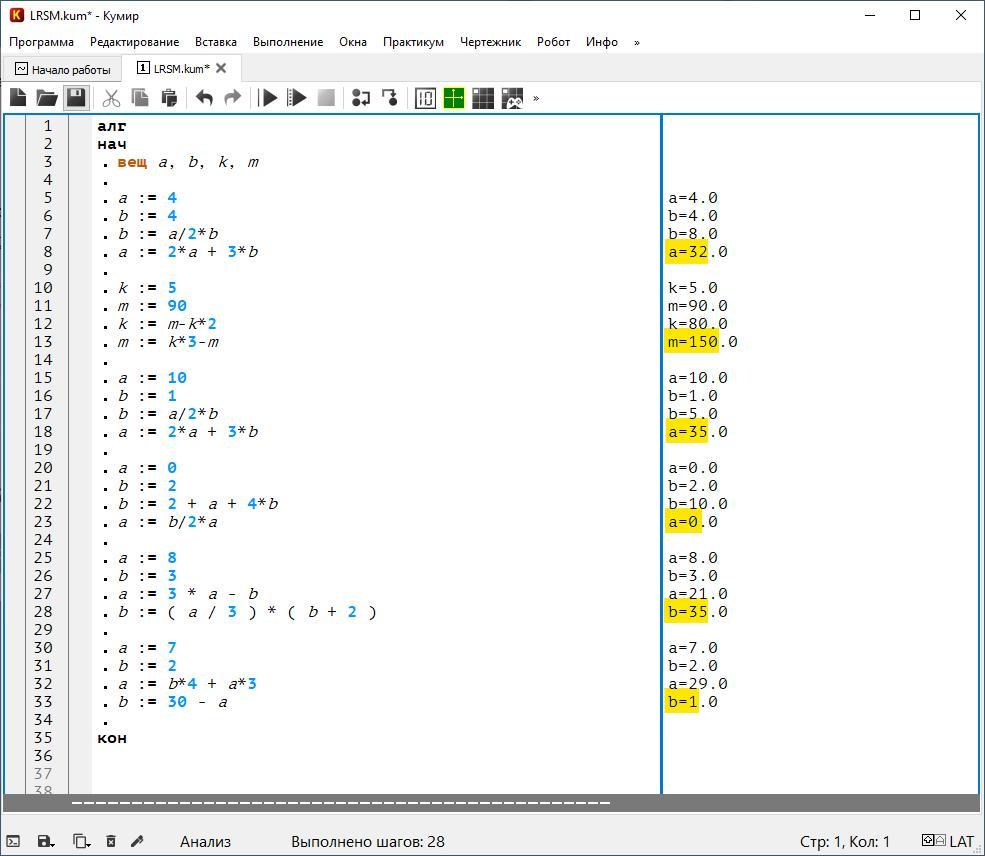Open the Чертежник menu

point(491,42)
